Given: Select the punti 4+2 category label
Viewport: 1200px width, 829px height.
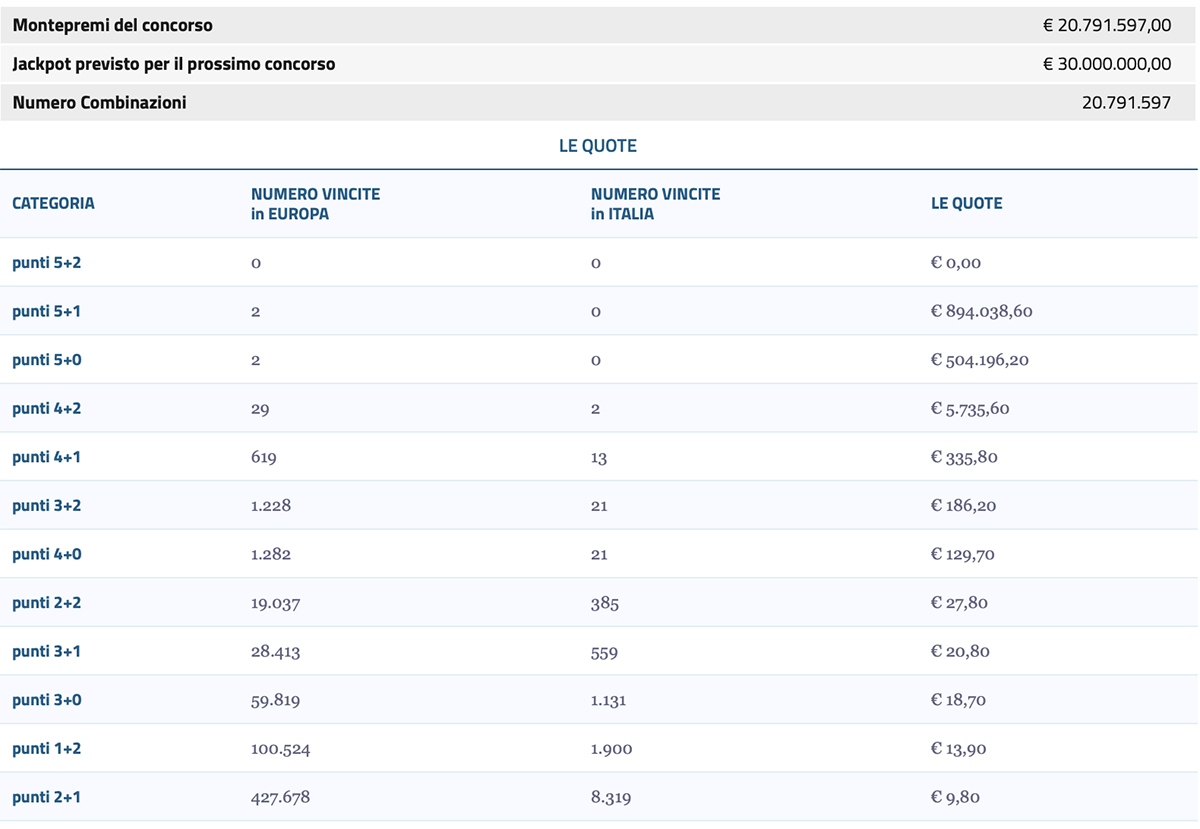Looking at the screenshot, I should pyautogui.click(x=47, y=408).
